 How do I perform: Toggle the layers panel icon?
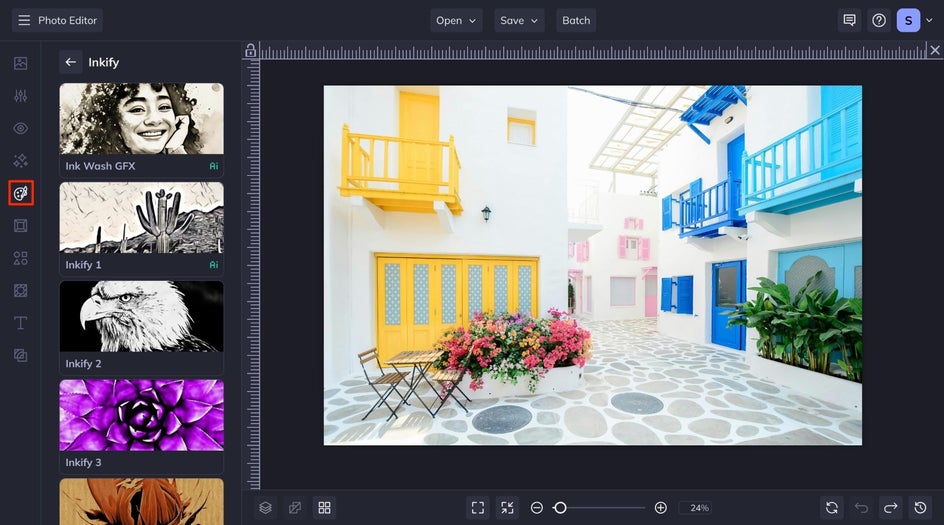point(265,508)
